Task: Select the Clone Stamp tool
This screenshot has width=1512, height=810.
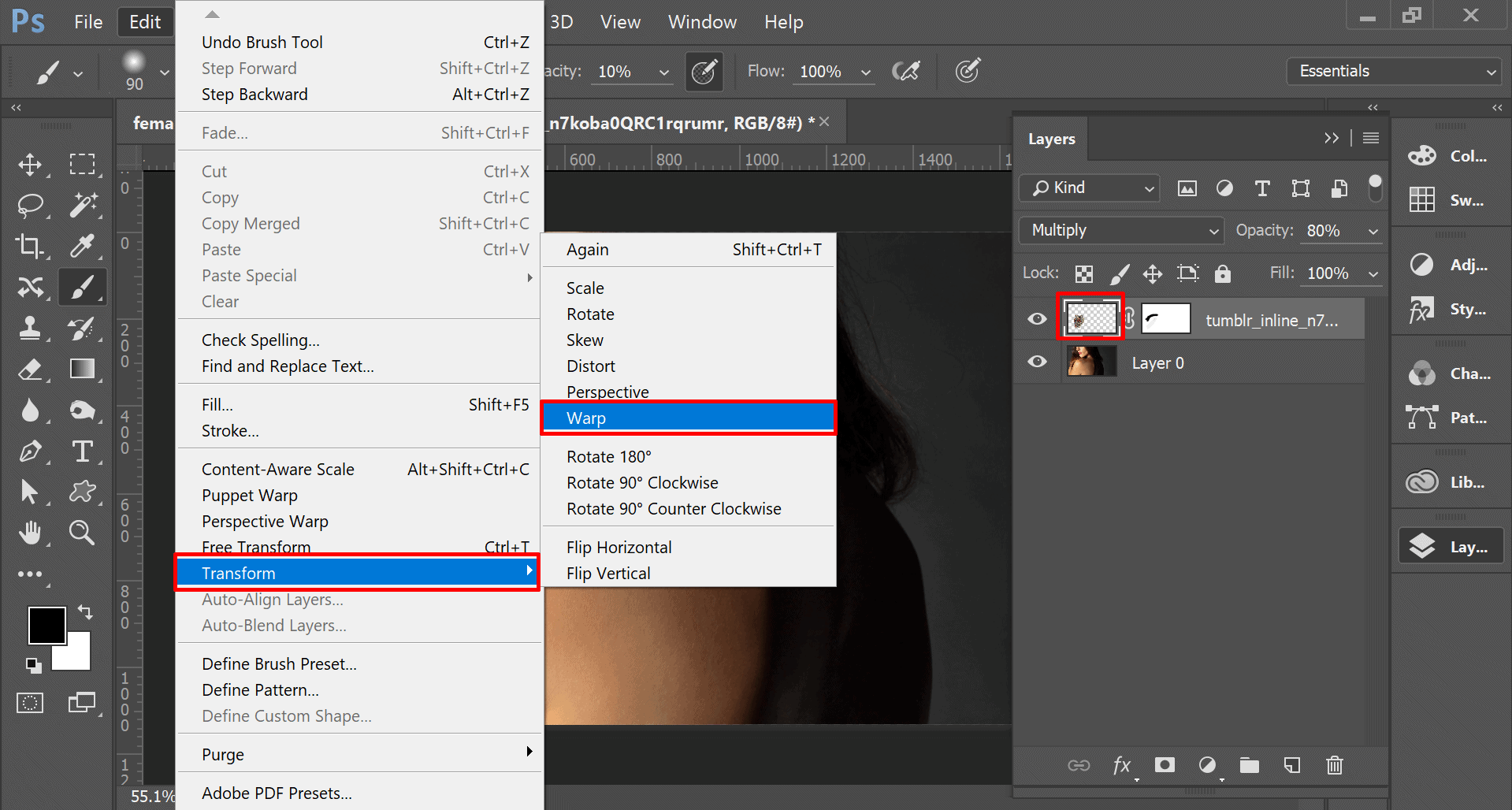Action: [x=30, y=328]
